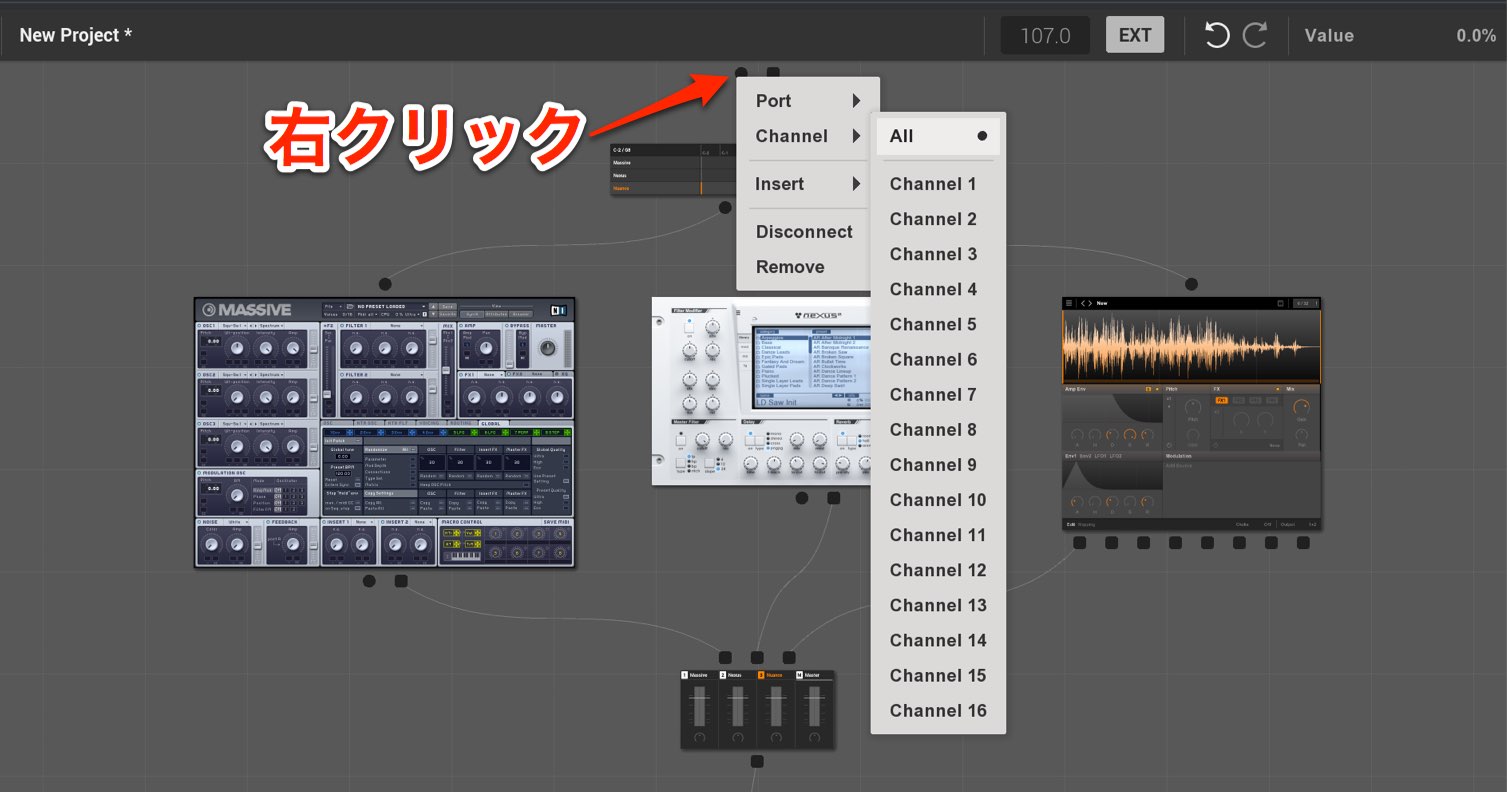Select Channel 2 in the submenu
Screen dimensions: 1508x792
(x=938, y=219)
